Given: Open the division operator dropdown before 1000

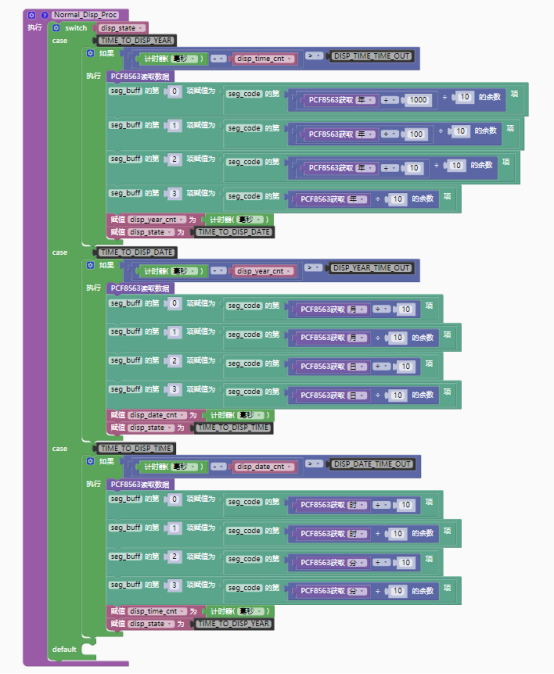Looking at the screenshot, I should (390, 100).
